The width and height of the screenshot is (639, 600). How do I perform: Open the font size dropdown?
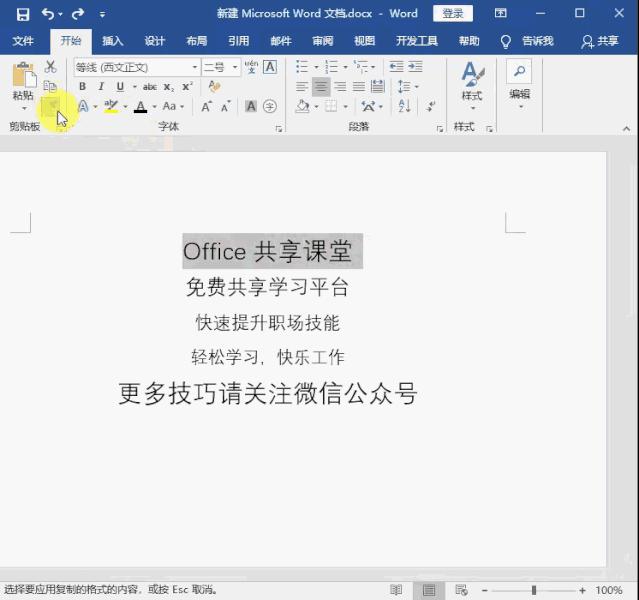(235, 67)
